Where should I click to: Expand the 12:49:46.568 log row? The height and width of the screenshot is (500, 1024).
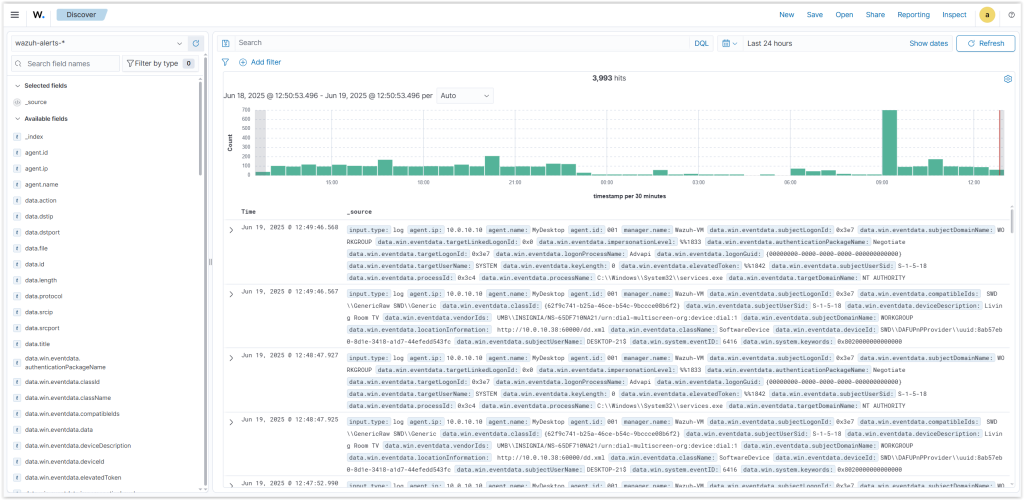pos(231,230)
